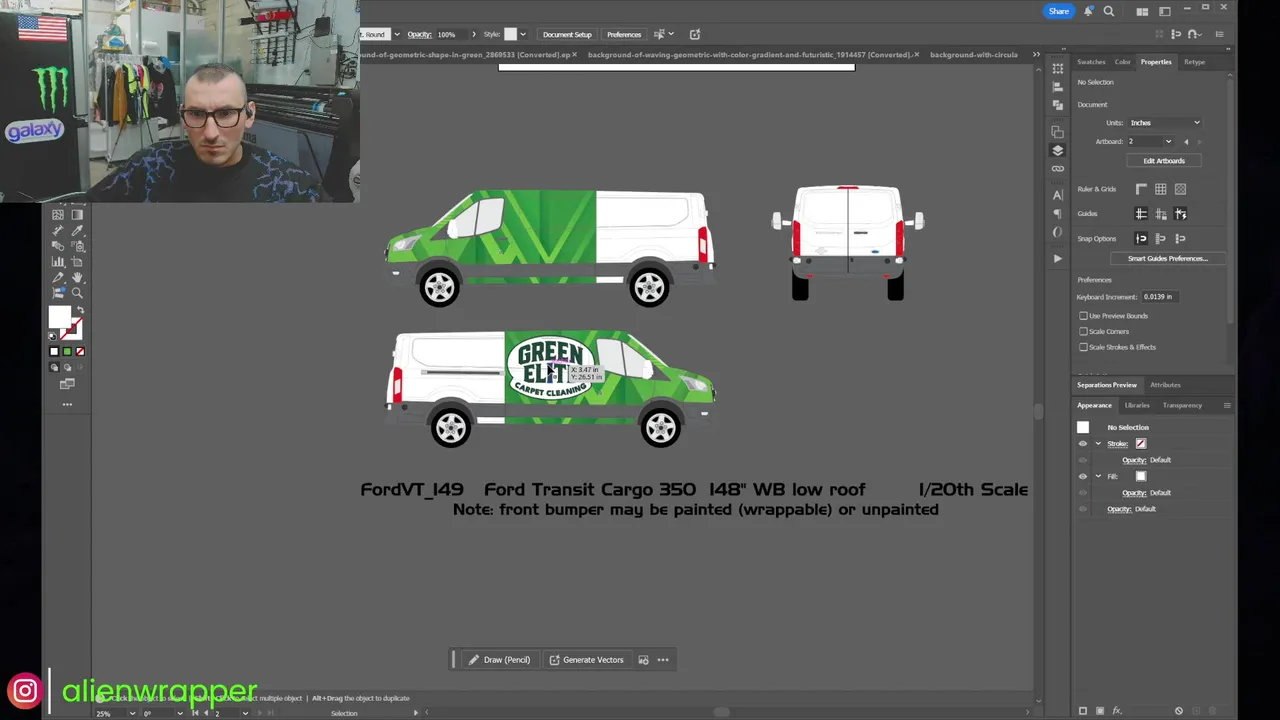Select the Zoom magnifier tool
This screenshot has width=1280, height=720.
(77, 293)
